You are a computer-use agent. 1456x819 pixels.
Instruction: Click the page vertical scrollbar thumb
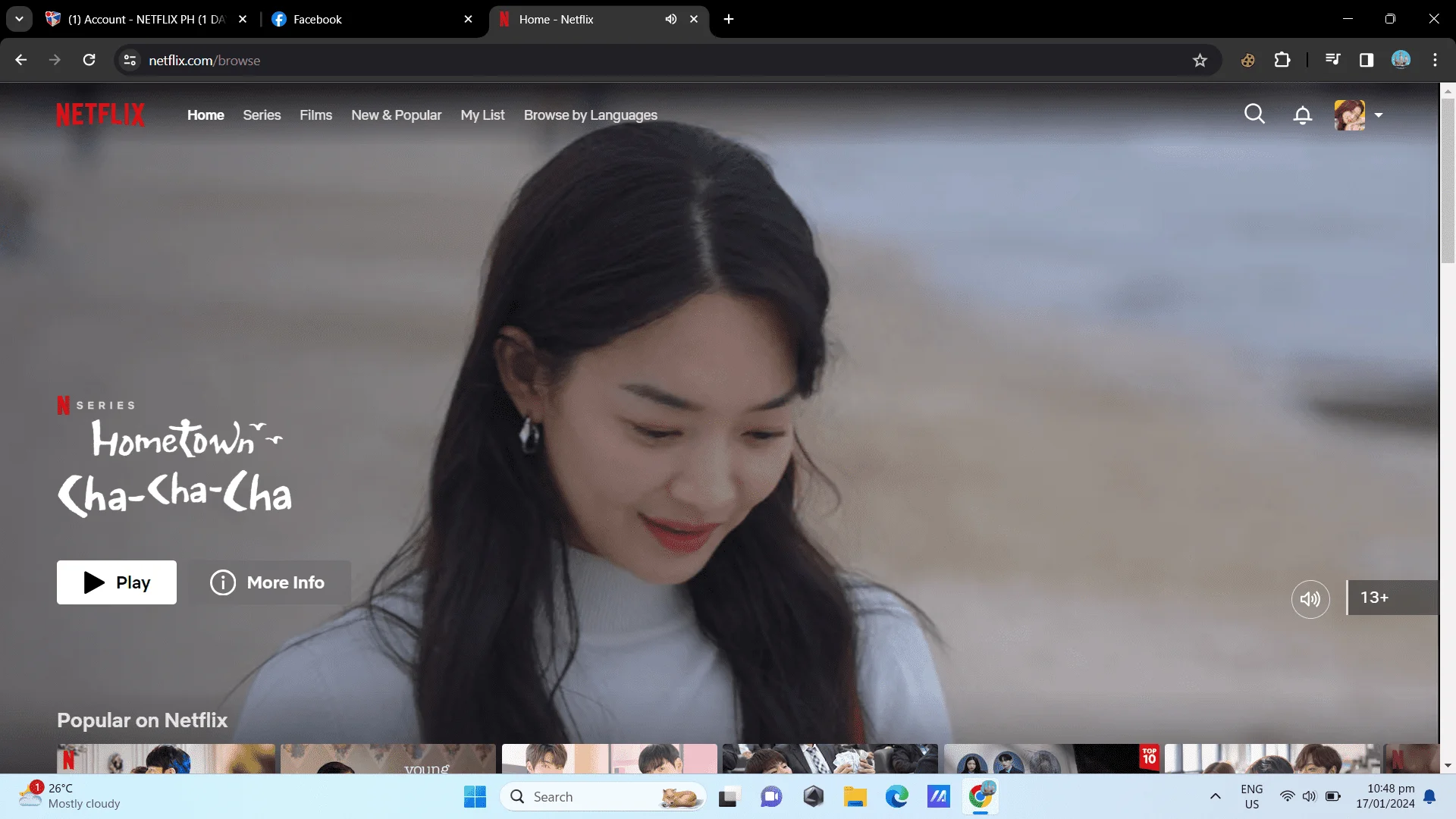[x=1448, y=180]
